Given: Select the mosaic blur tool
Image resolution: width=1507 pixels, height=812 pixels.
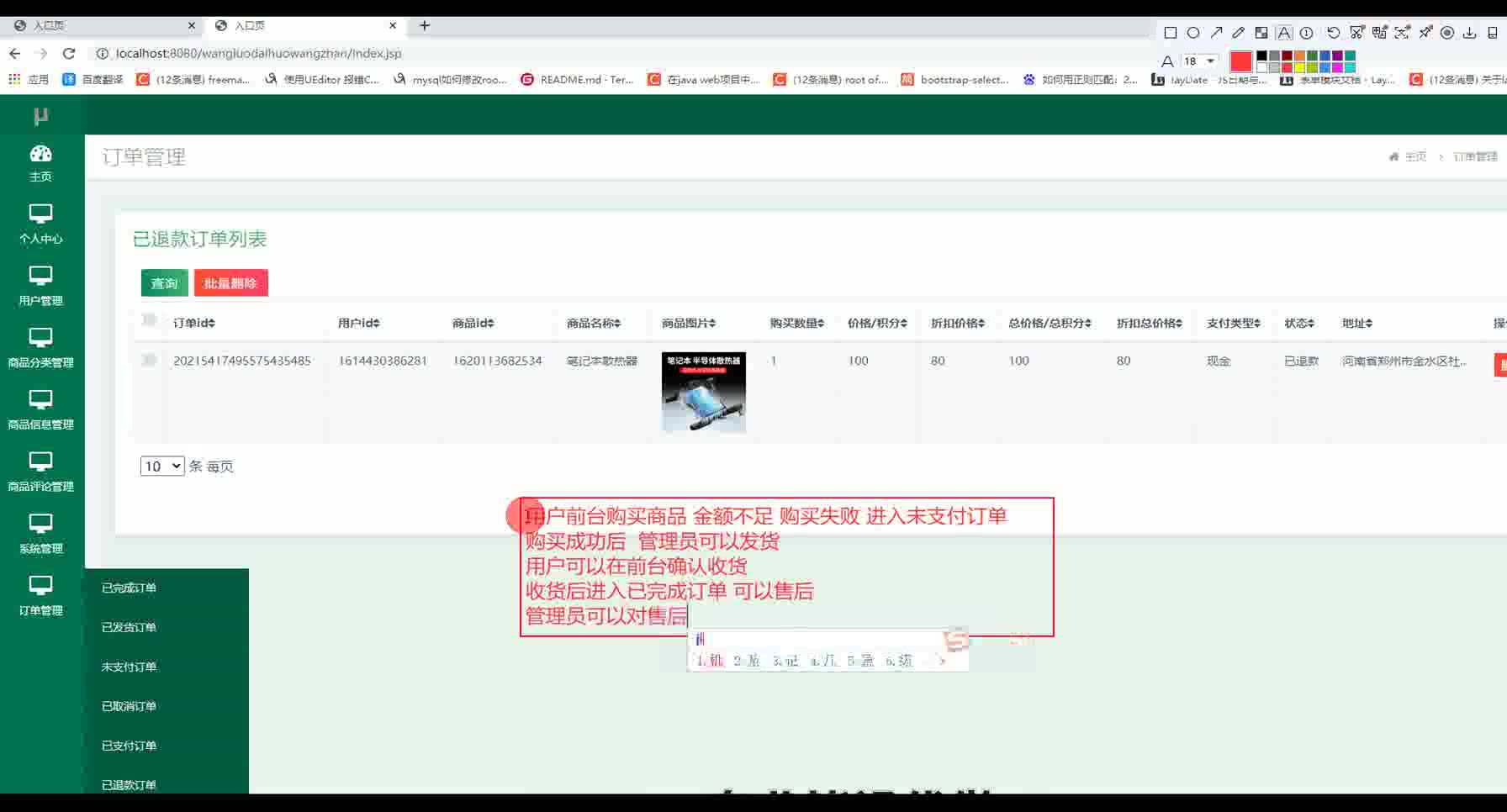Looking at the screenshot, I should 1261,33.
